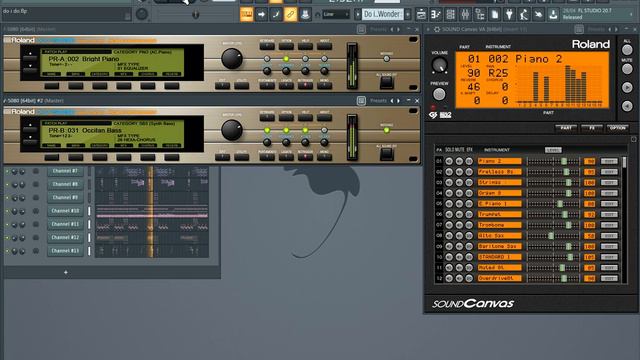Viewport: 640px width, 360px height.
Task: Click the play arrow button on Sound Canvas
Action: [627, 87]
